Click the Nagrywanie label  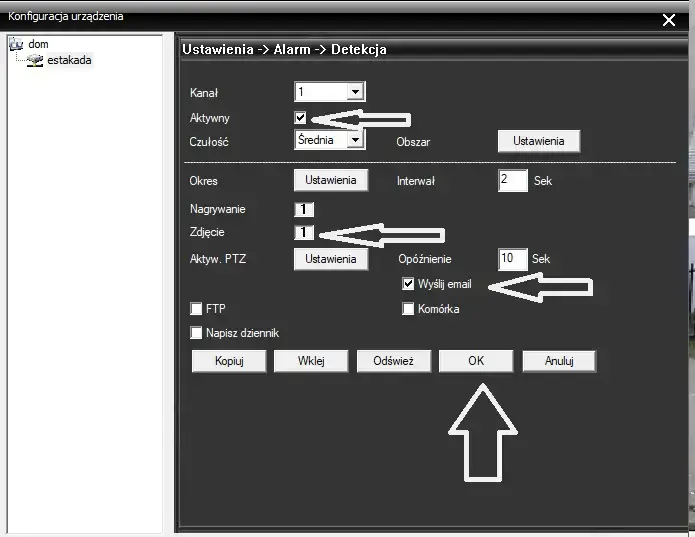click(x=218, y=209)
